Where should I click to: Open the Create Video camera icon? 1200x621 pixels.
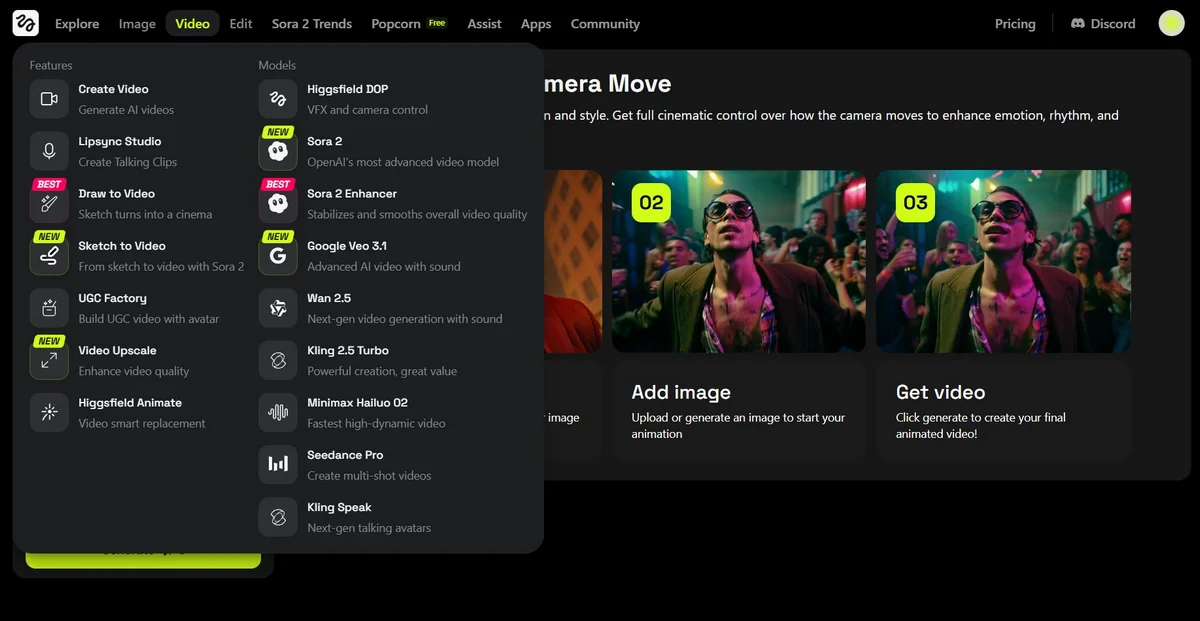click(x=49, y=99)
